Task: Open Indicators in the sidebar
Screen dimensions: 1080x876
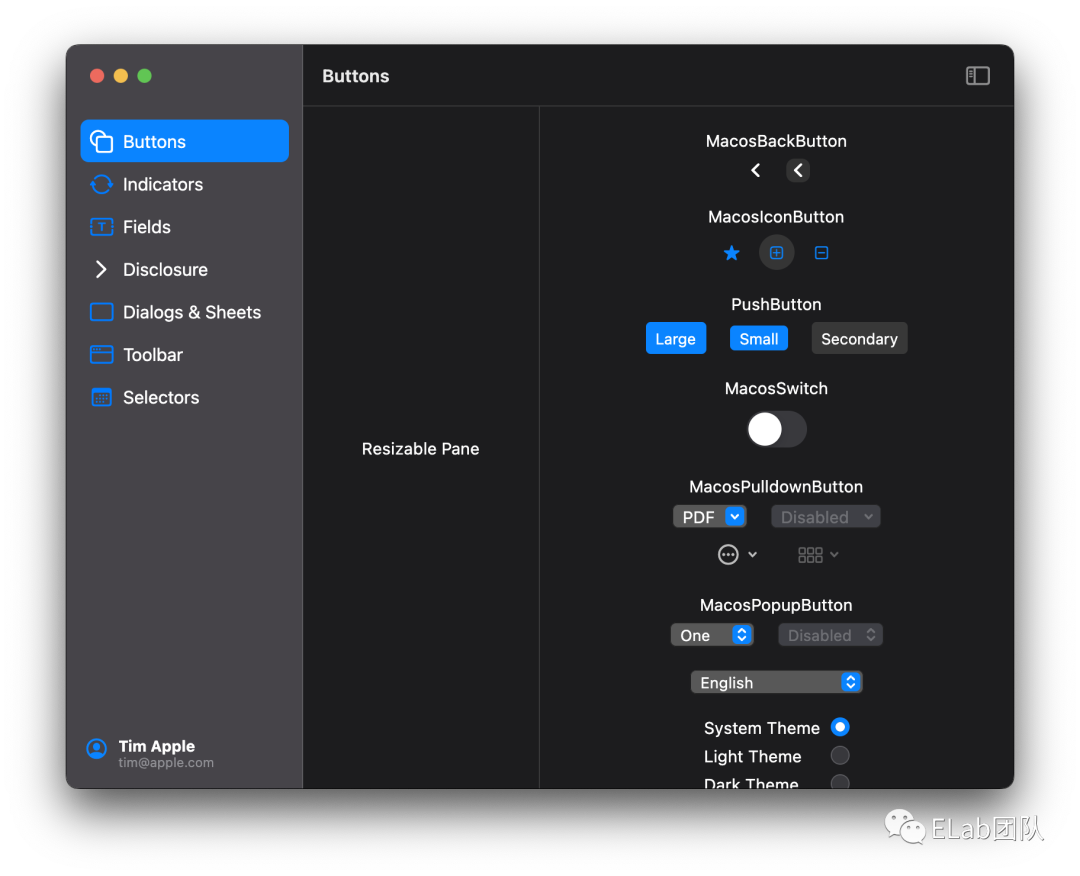Action: pyautogui.click(x=185, y=184)
